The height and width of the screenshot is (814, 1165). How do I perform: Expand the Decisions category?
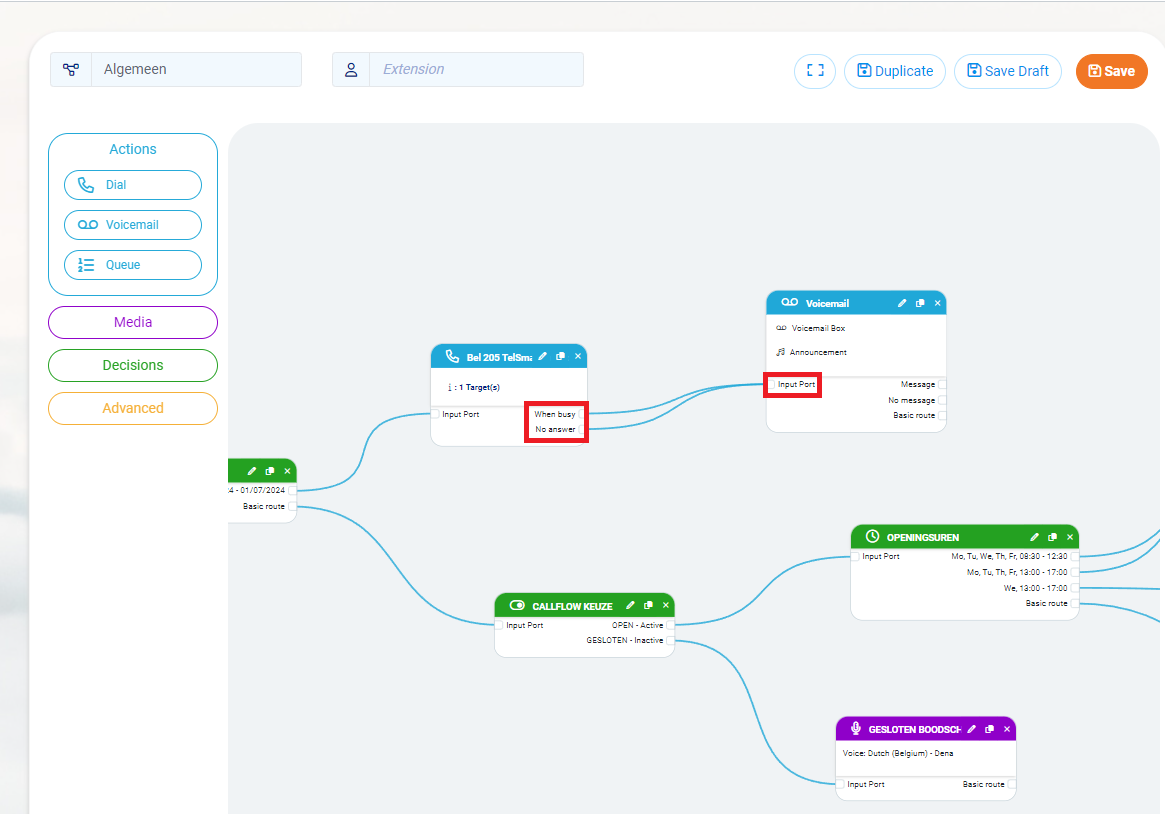tap(133, 365)
